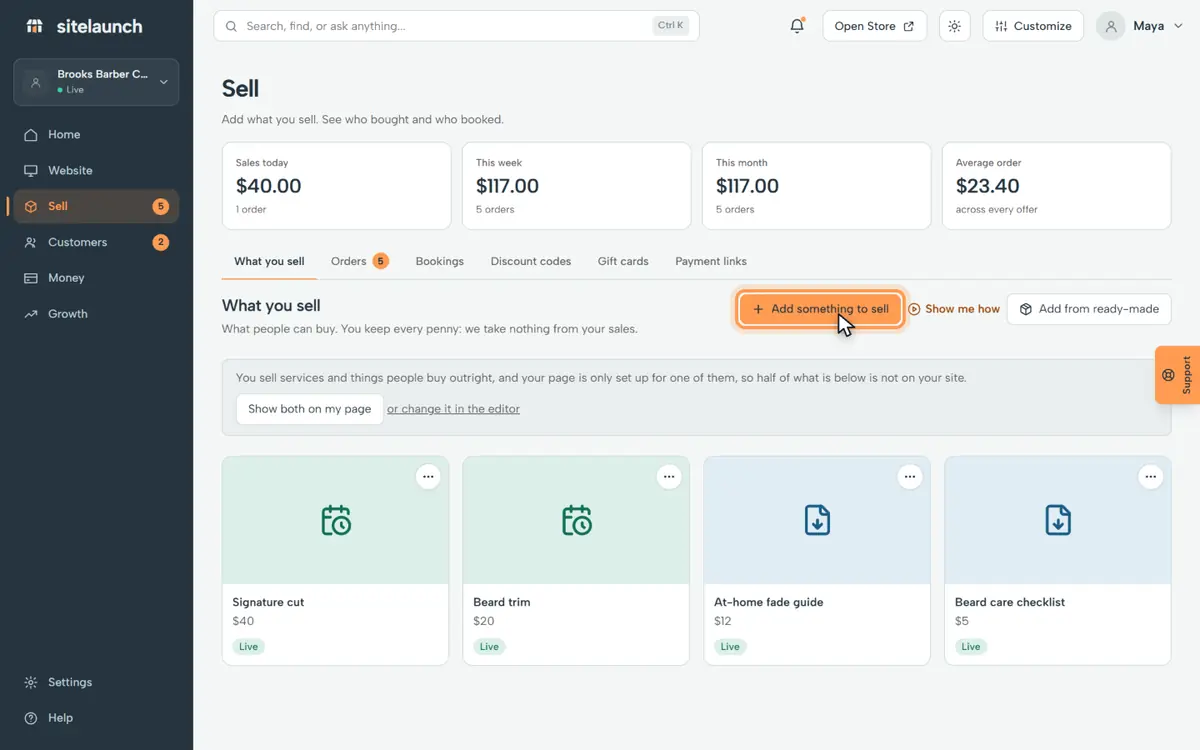Open the Maya account dropdown chevron
Viewport: 1200px width, 750px height.
1176,26
